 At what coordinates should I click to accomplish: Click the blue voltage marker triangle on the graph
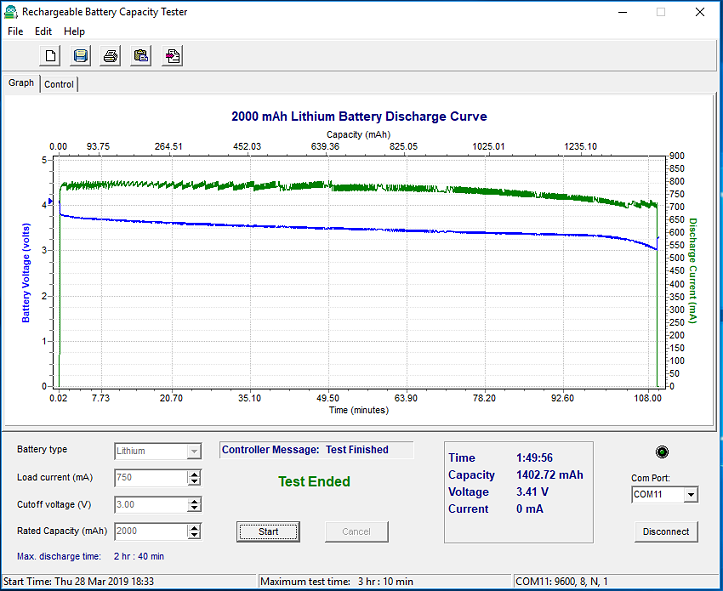(x=52, y=201)
